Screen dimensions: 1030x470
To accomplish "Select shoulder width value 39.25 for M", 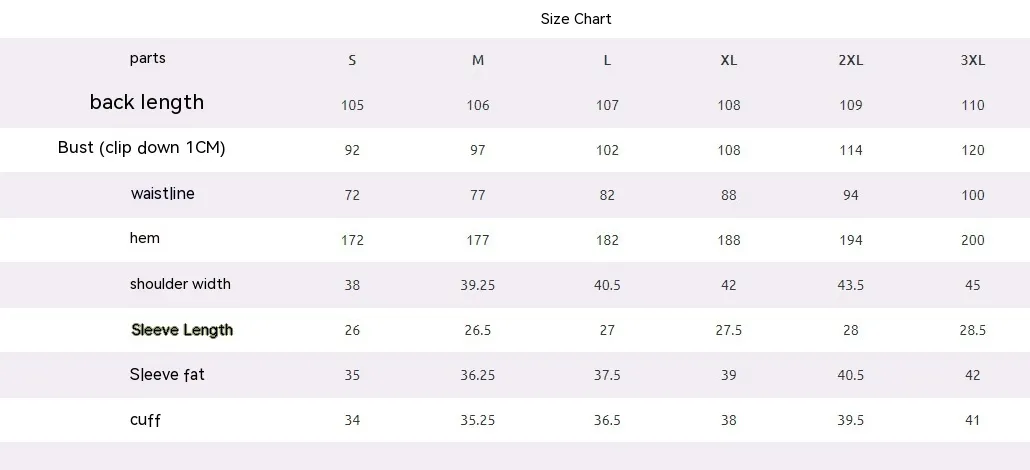I will click(x=478, y=285).
